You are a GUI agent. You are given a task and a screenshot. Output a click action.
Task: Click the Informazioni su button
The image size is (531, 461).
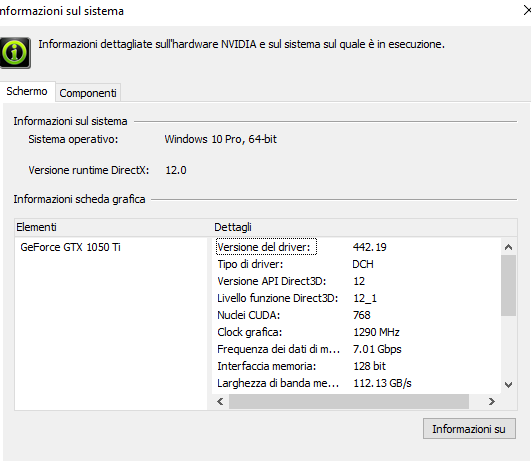469,428
